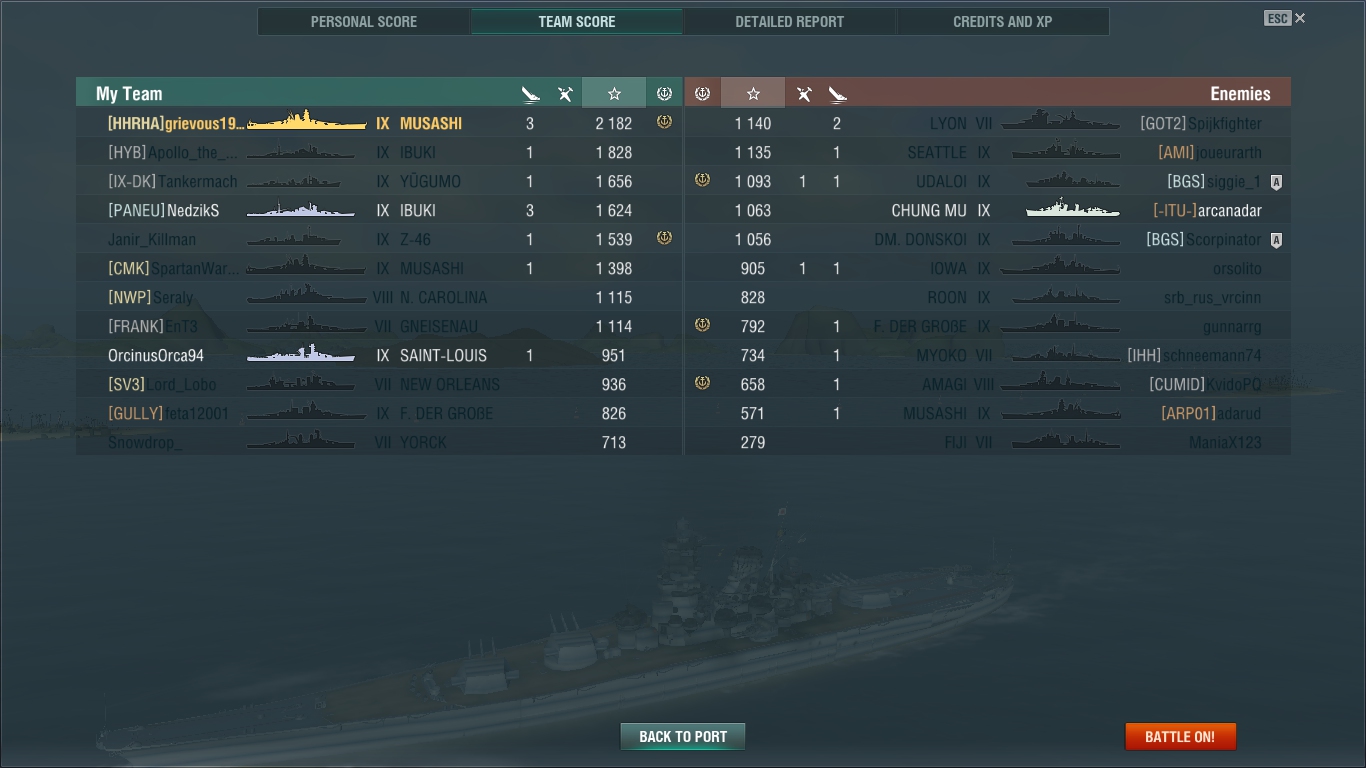Sort Enemies by base XP star icon
The width and height of the screenshot is (1366, 768).
point(753,93)
